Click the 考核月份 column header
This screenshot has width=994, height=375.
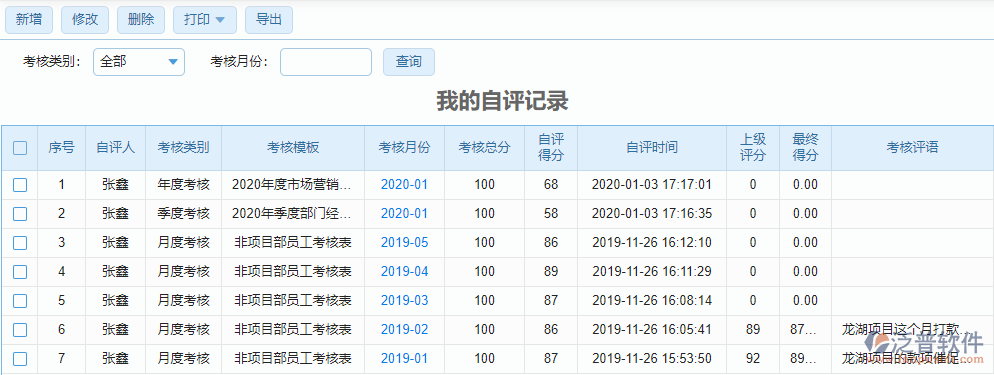point(404,148)
